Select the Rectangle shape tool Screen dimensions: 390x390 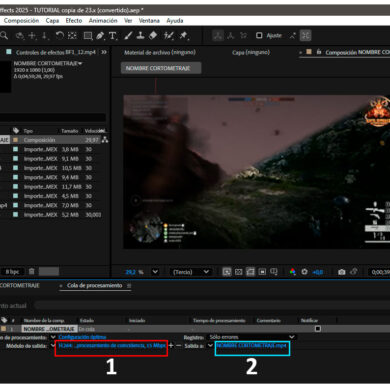[88, 36]
